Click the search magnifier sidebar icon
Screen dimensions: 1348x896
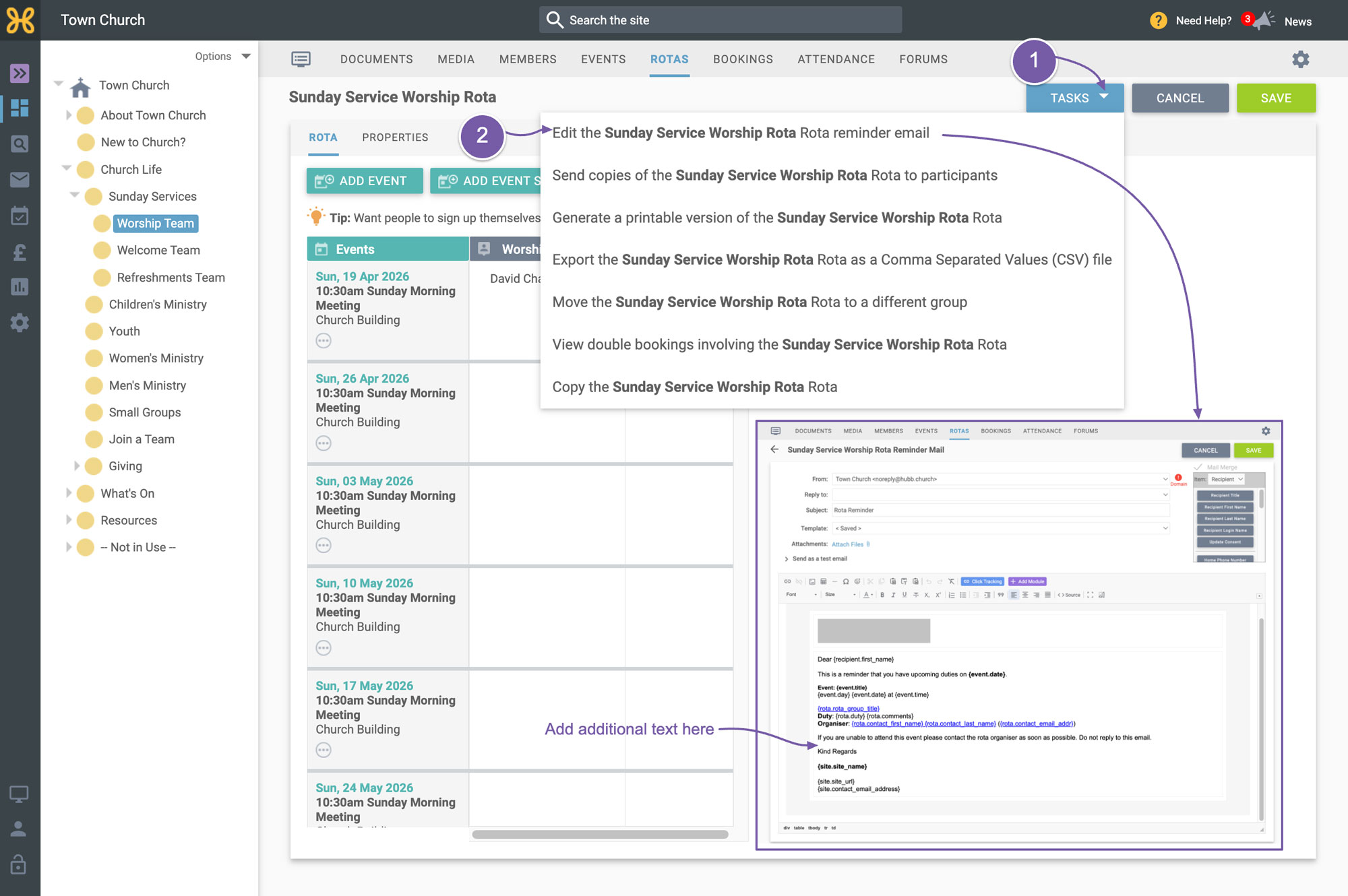click(20, 143)
